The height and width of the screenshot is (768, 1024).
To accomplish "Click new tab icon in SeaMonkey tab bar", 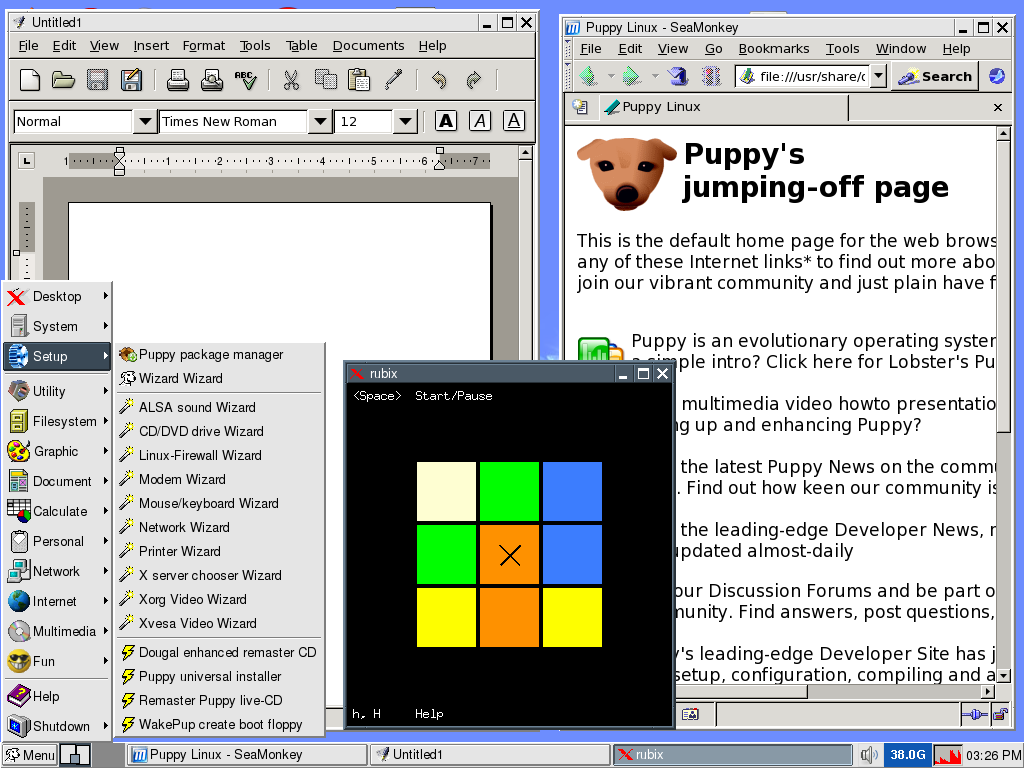I will coord(580,107).
